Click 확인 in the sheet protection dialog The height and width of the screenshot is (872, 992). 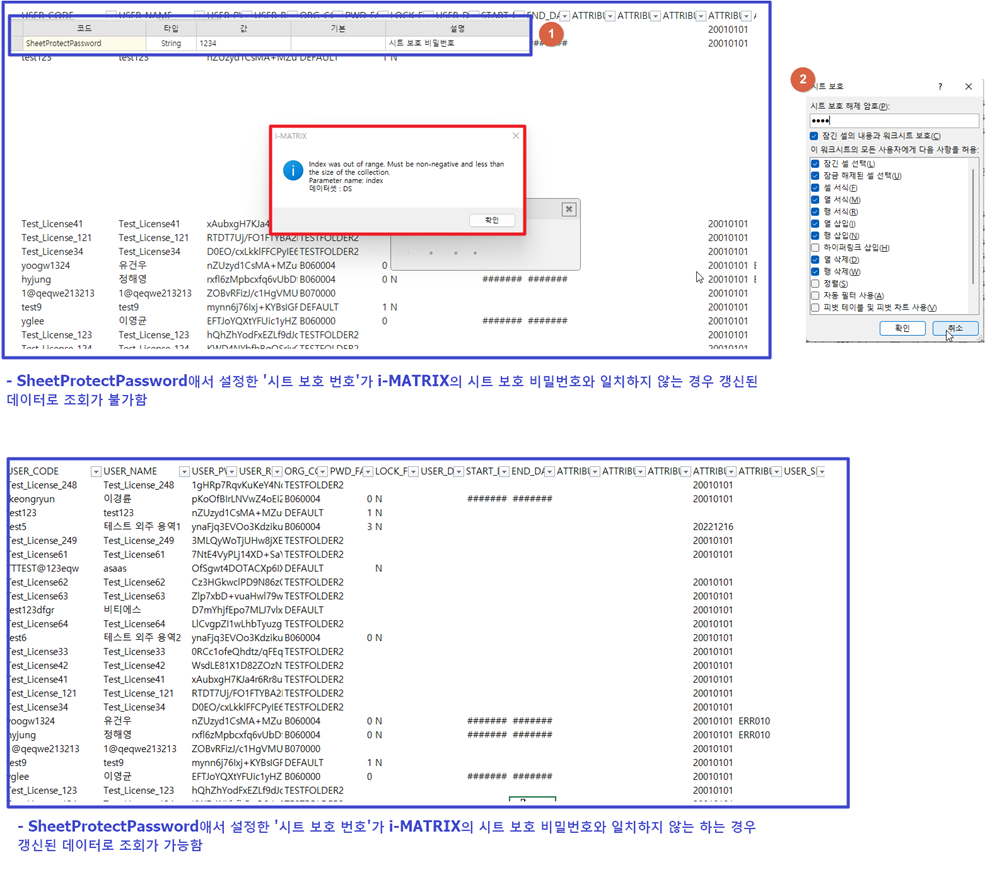[x=902, y=328]
